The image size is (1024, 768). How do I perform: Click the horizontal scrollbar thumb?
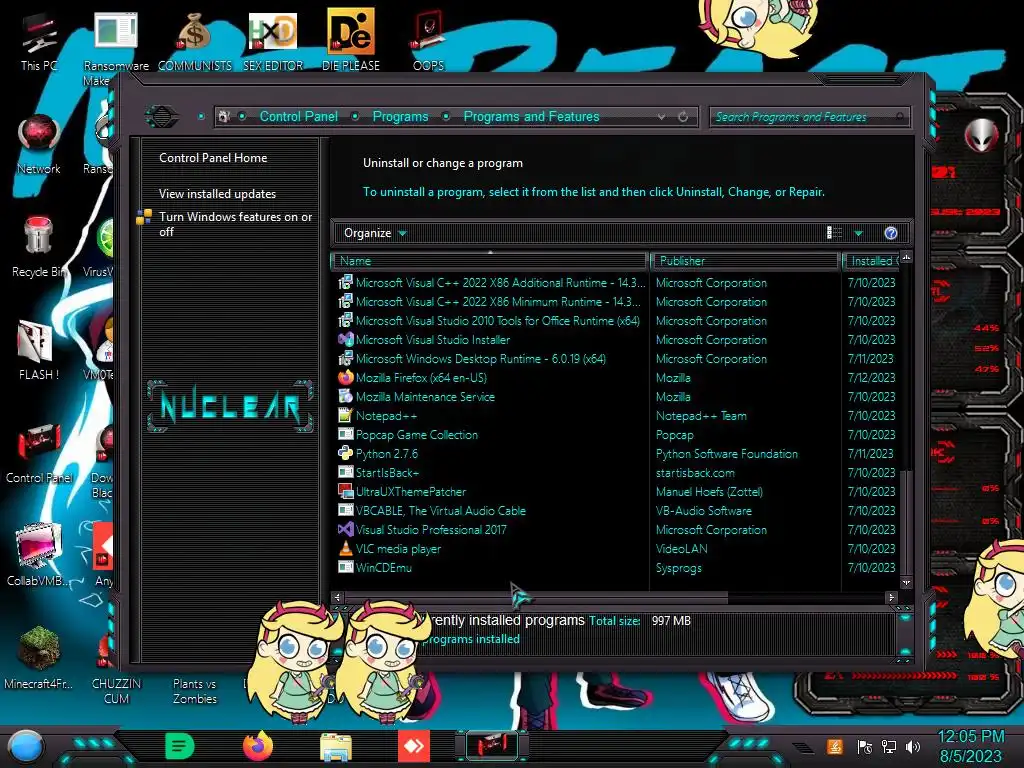[x=536, y=597]
